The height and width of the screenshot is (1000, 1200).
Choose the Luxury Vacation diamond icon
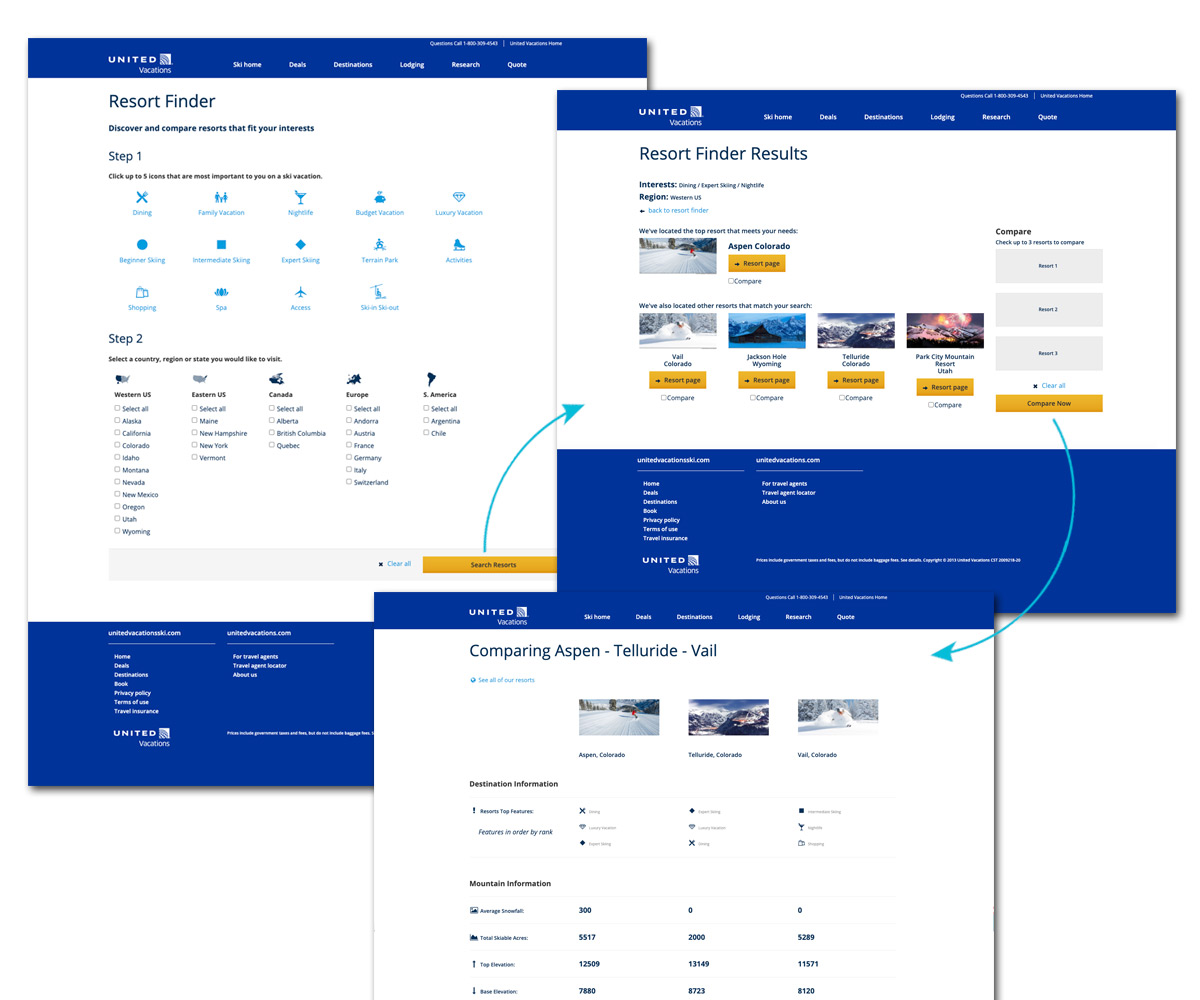point(459,197)
